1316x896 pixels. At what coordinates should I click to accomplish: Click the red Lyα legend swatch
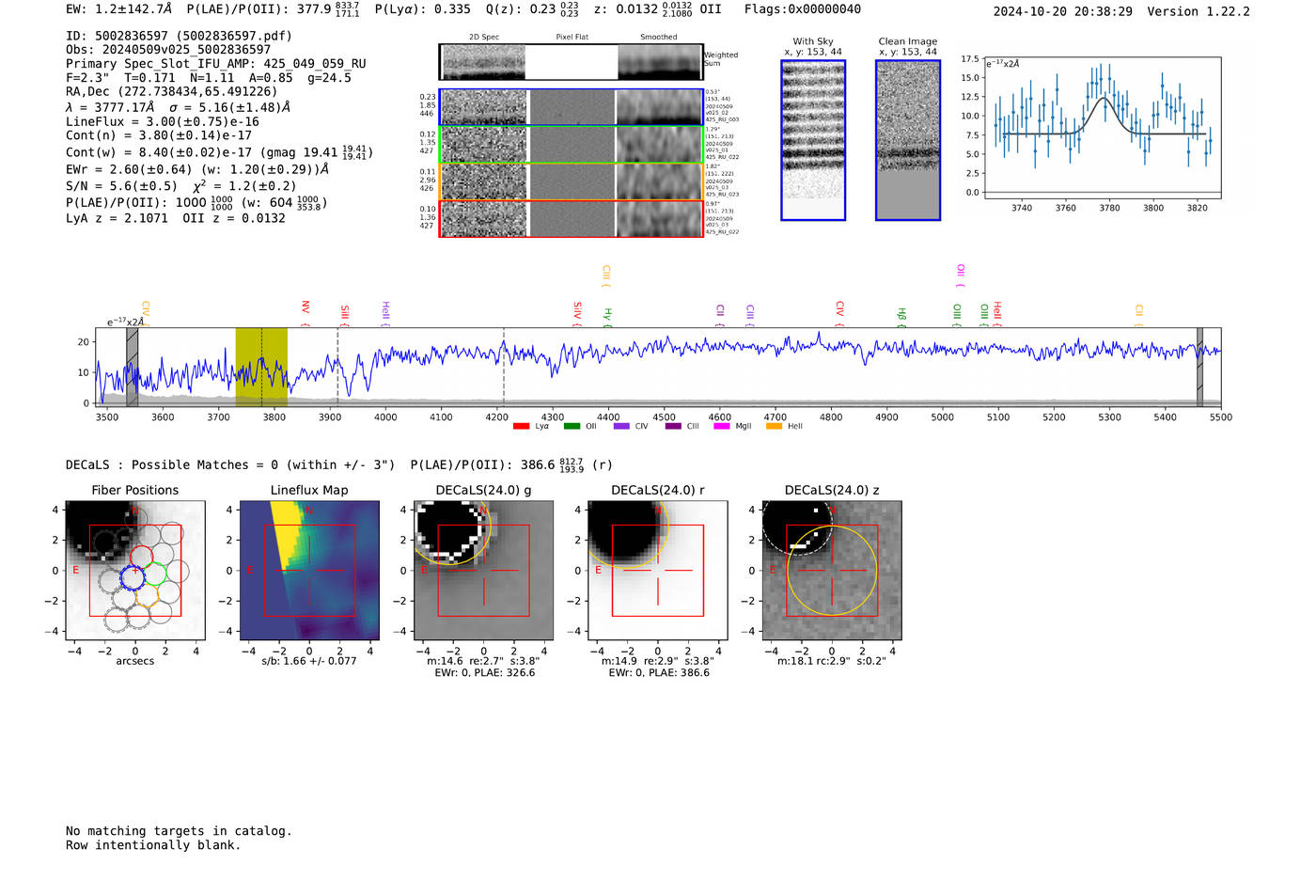[x=521, y=427]
